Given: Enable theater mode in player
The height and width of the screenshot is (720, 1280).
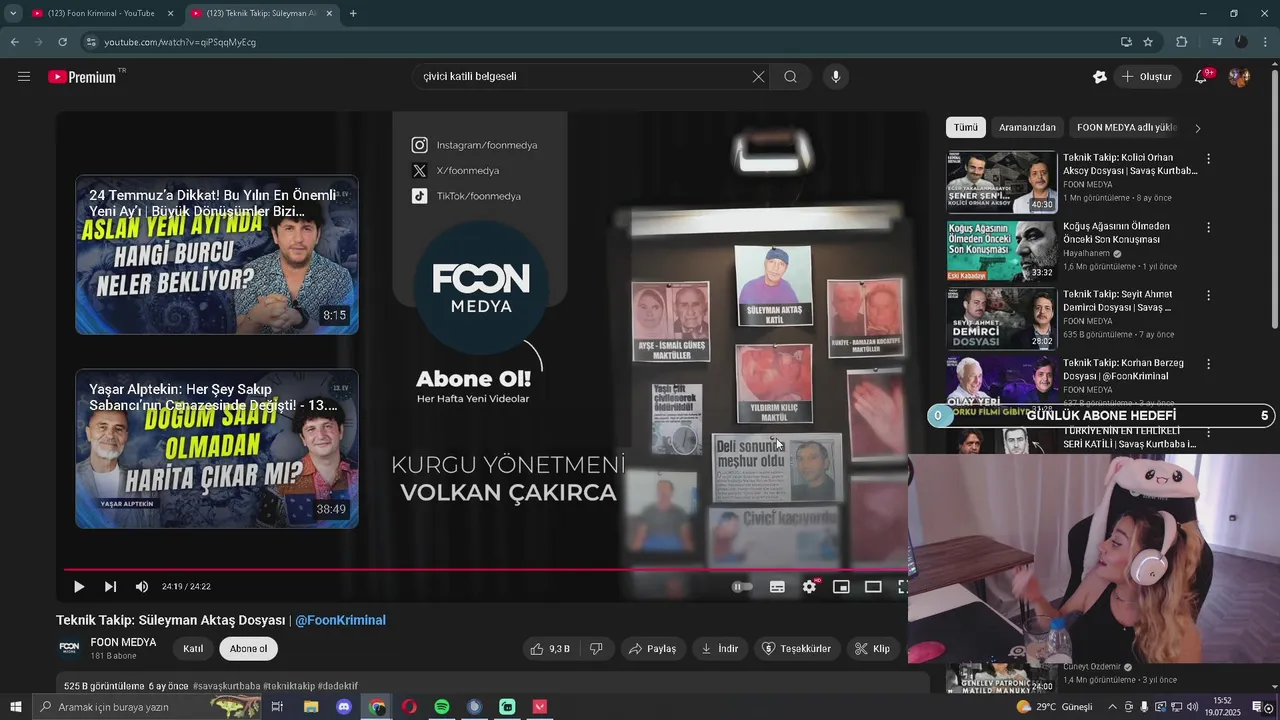Looking at the screenshot, I should tap(873, 587).
